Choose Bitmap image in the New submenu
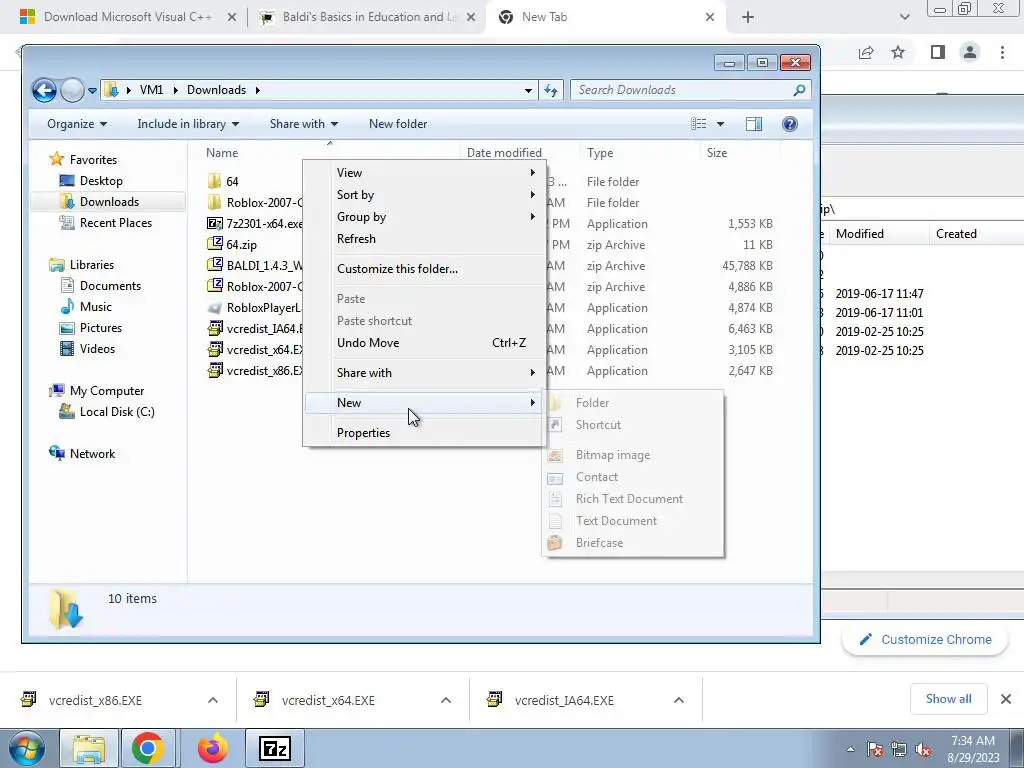 pyautogui.click(x=633, y=455)
